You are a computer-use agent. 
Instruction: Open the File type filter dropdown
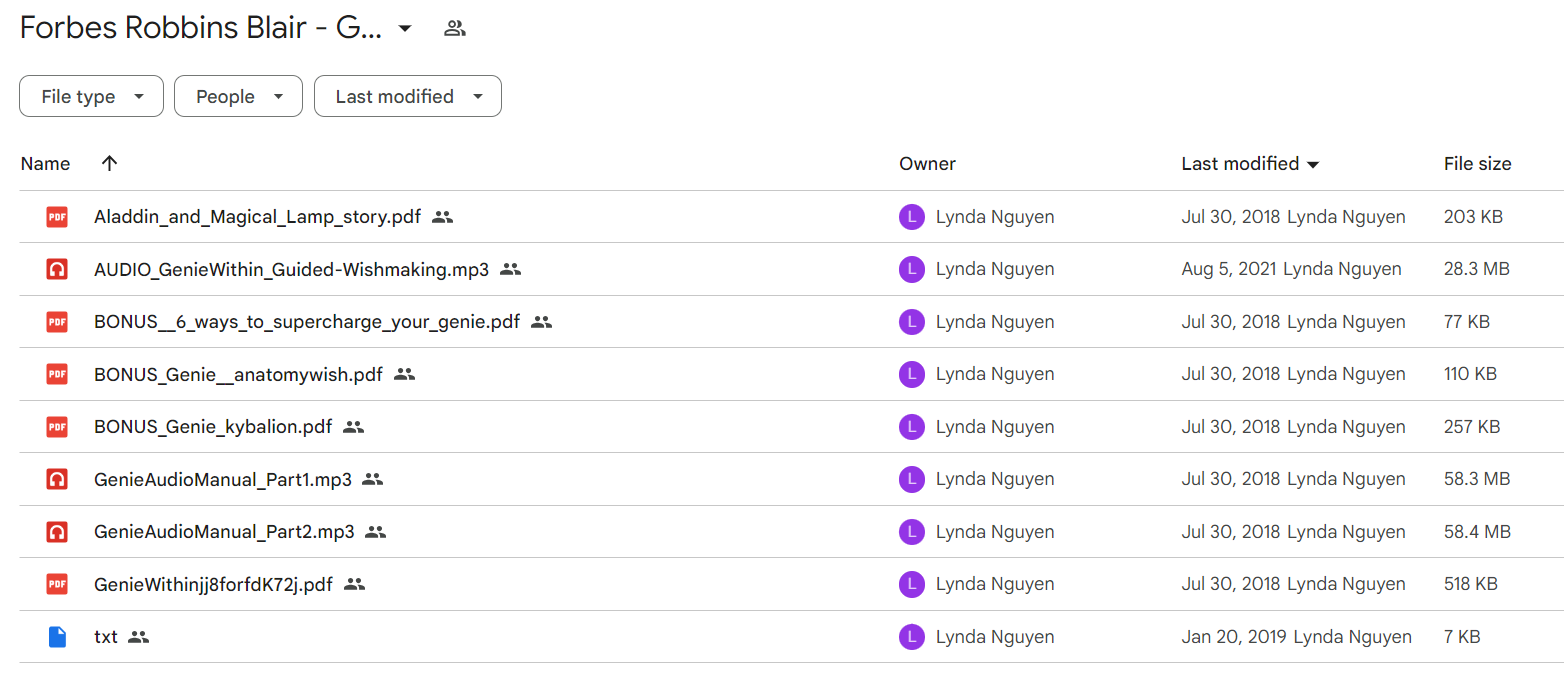point(91,96)
